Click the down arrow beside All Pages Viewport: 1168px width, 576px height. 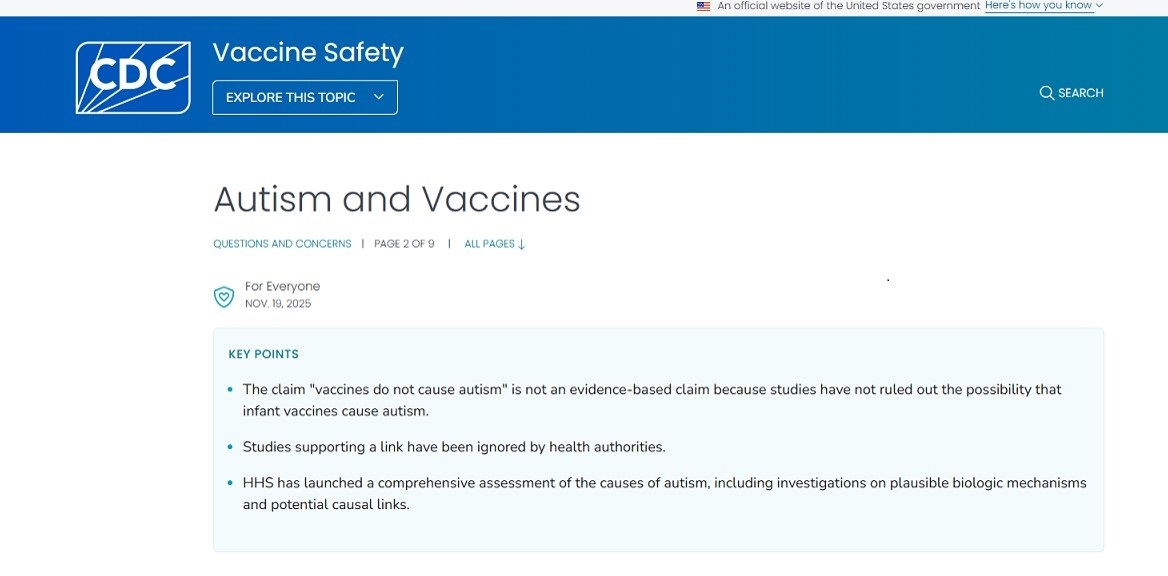coord(522,244)
